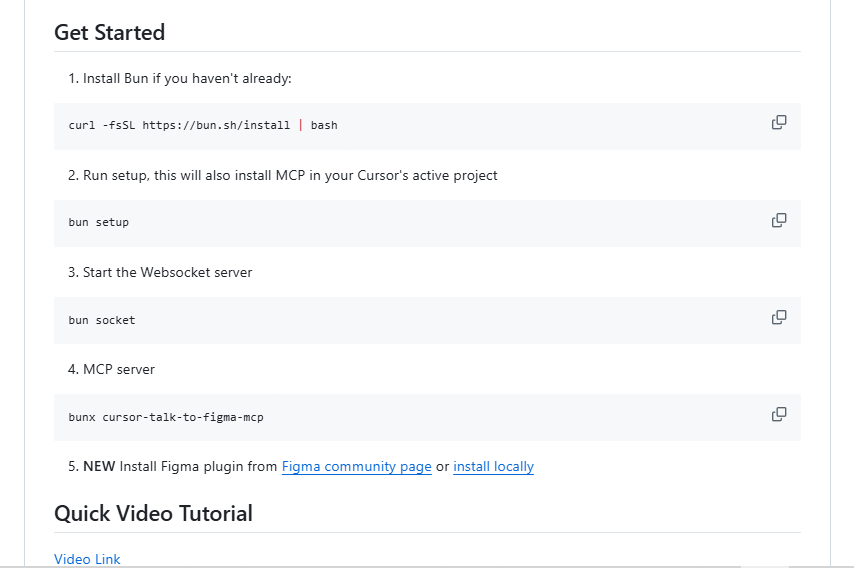Copy the 'bun setup' command
The width and height of the screenshot is (854, 568).
tap(779, 220)
